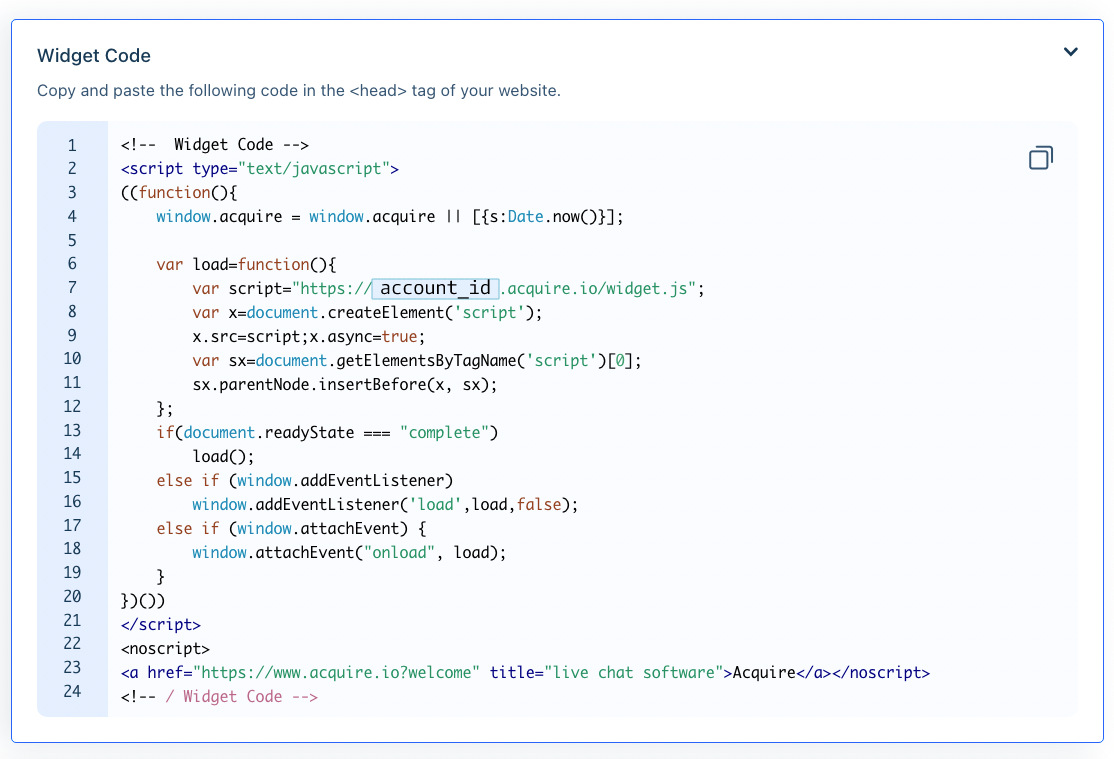Click the 'else if (window.addEventListener)' line

(x=305, y=481)
